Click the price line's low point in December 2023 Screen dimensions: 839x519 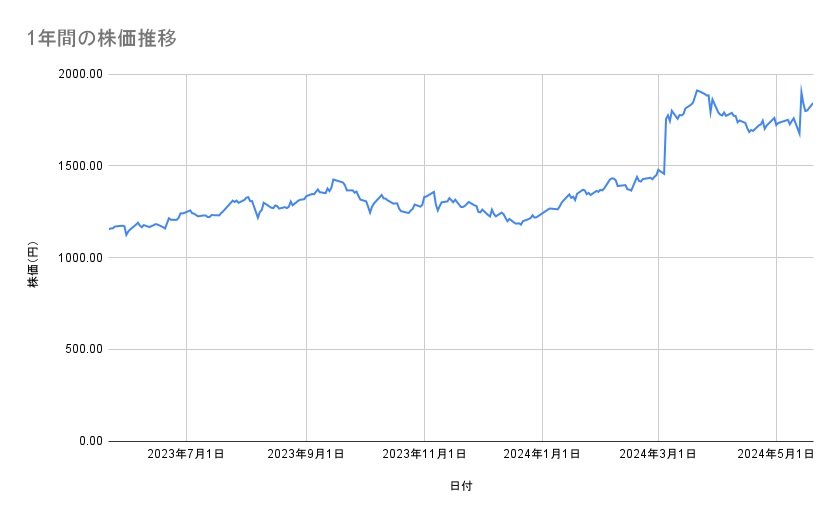pyautogui.click(x=520, y=225)
